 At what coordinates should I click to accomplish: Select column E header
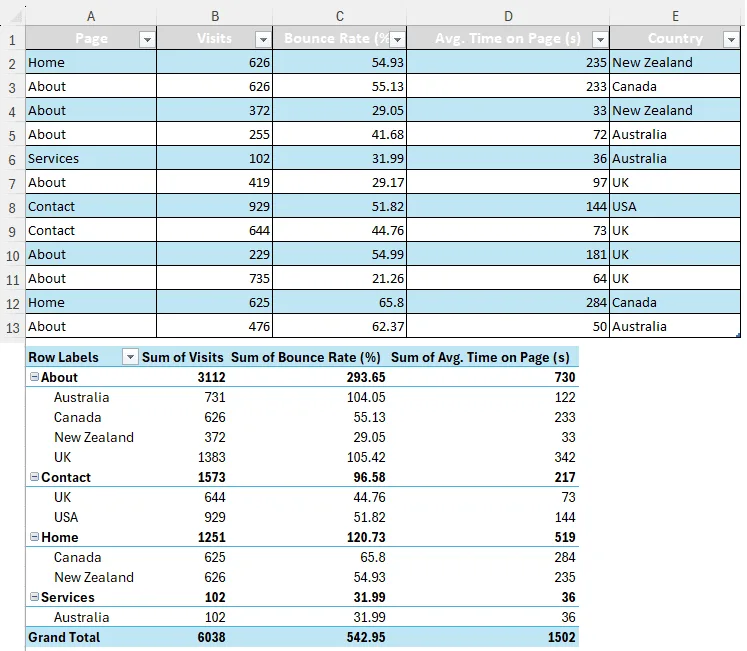(675, 16)
